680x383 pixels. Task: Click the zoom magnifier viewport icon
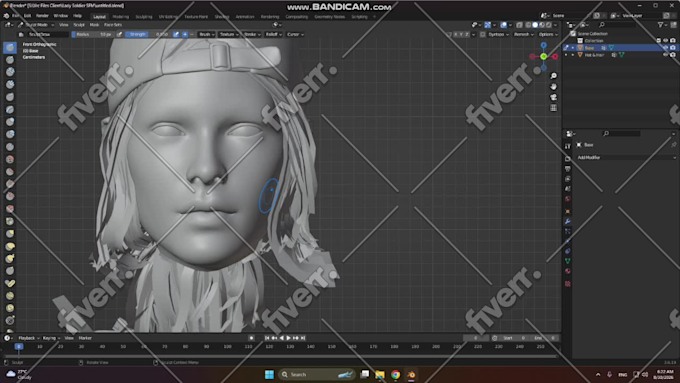click(x=553, y=76)
